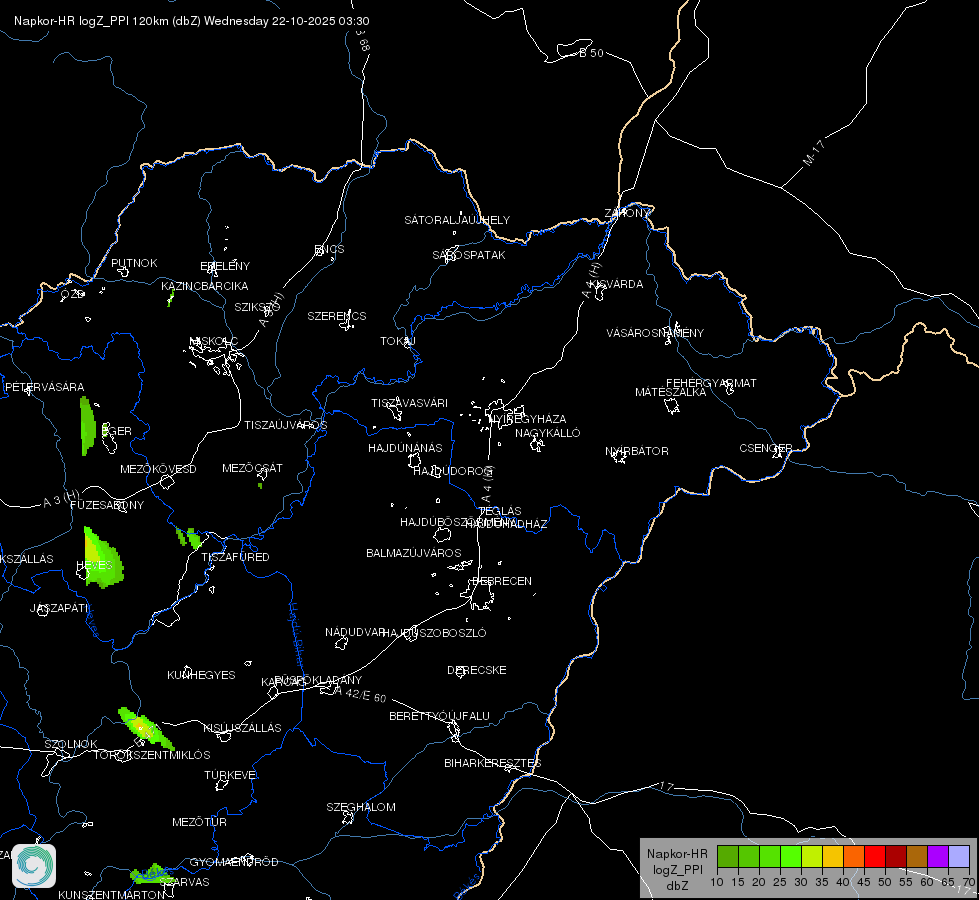The image size is (979, 900).
Task: Click the PÉTERVÁSÁRA label
Action: pos(44,387)
